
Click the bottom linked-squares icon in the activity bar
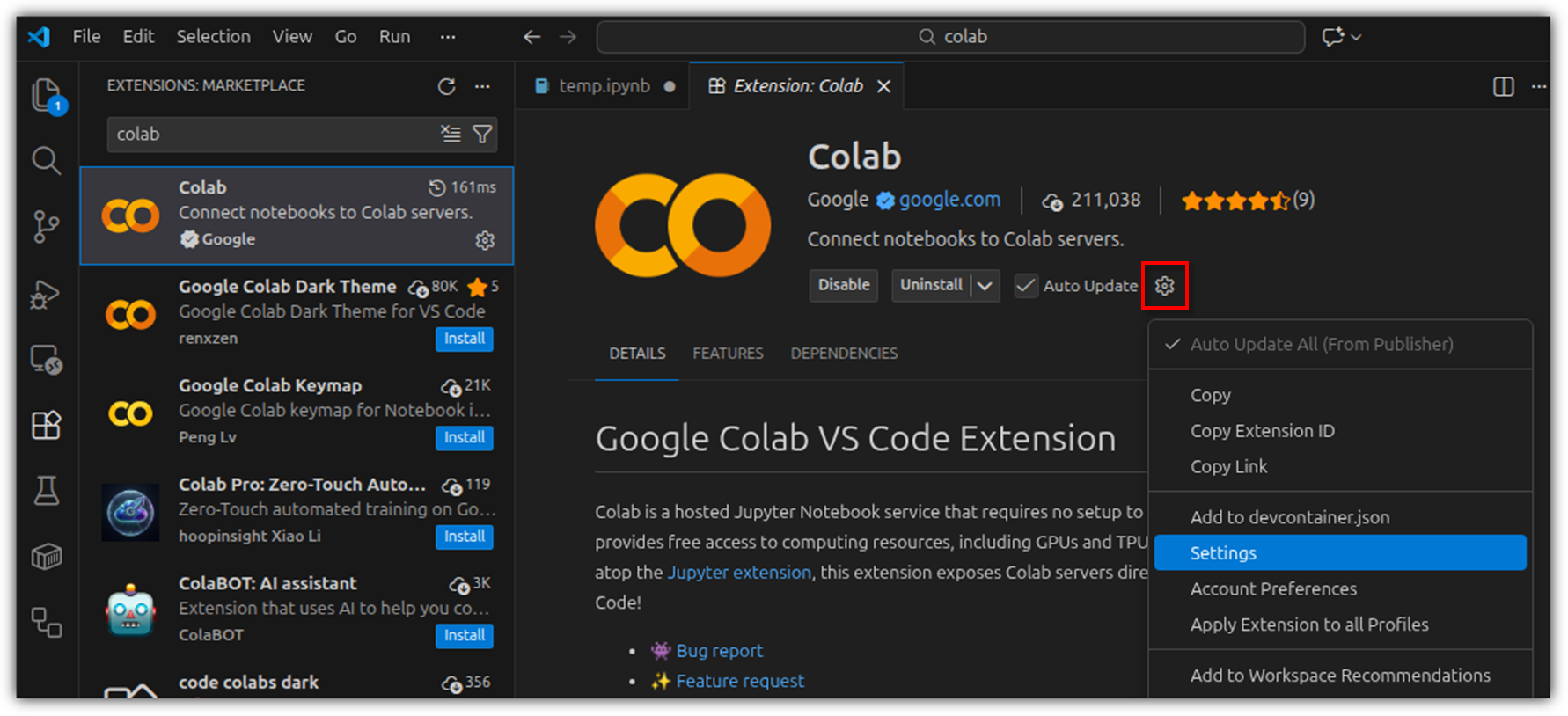click(x=47, y=623)
